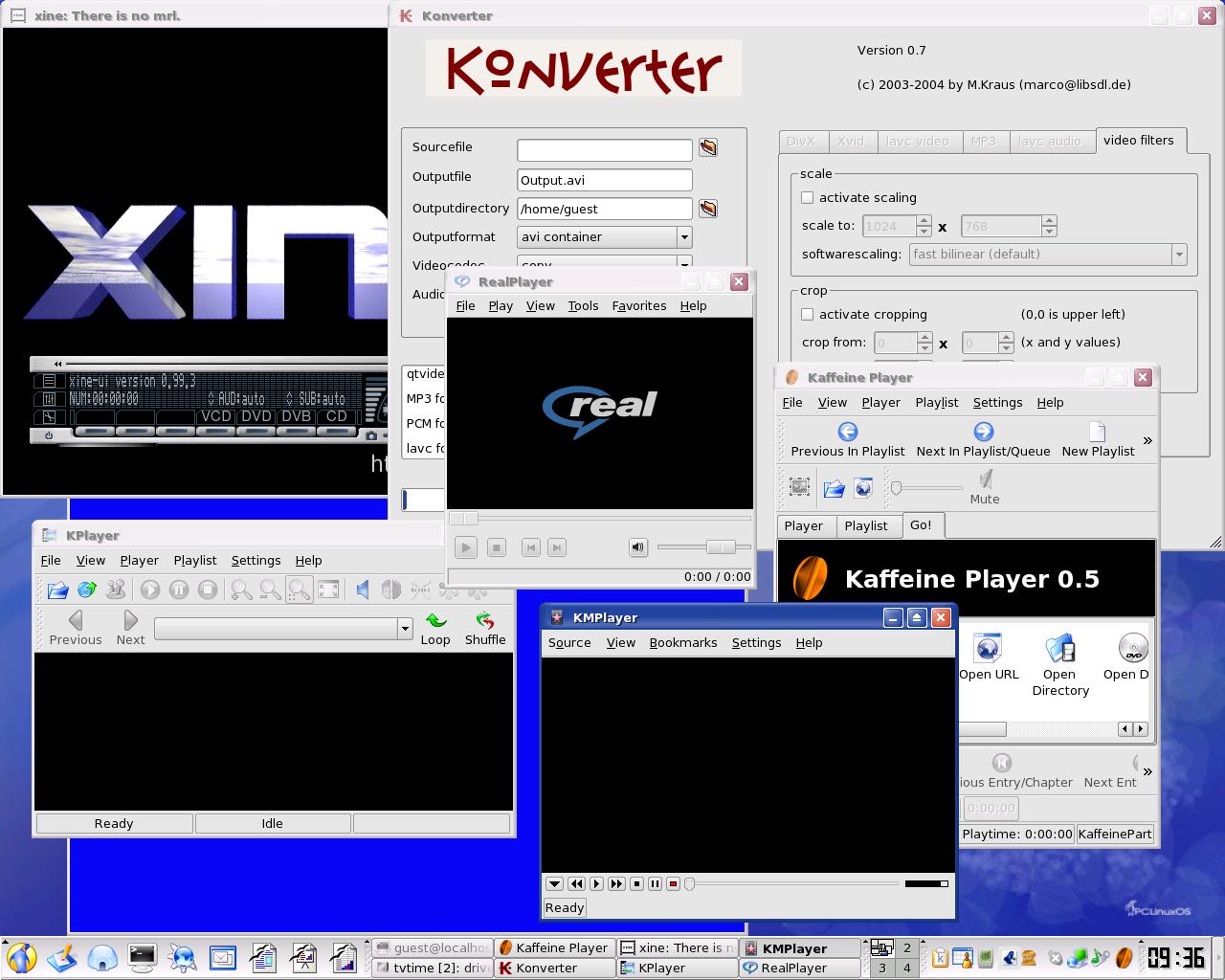Screen dimensions: 1225x980
Task: Click the RealPlayer taskbar button
Action: pyautogui.click(x=799, y=969)
